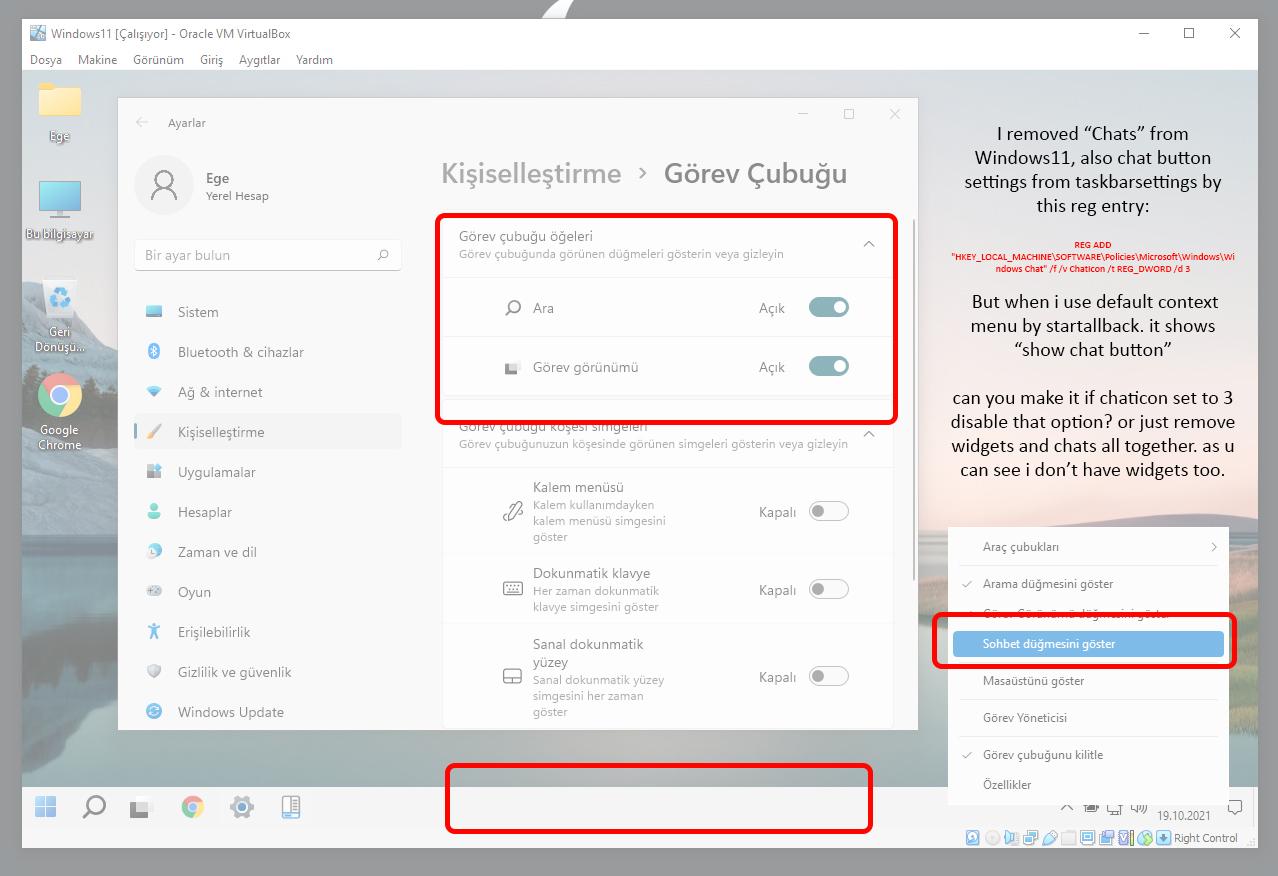Choose Görev Yöneticisi from the context menu
1278x876 pixels.
click(1088, 718)
